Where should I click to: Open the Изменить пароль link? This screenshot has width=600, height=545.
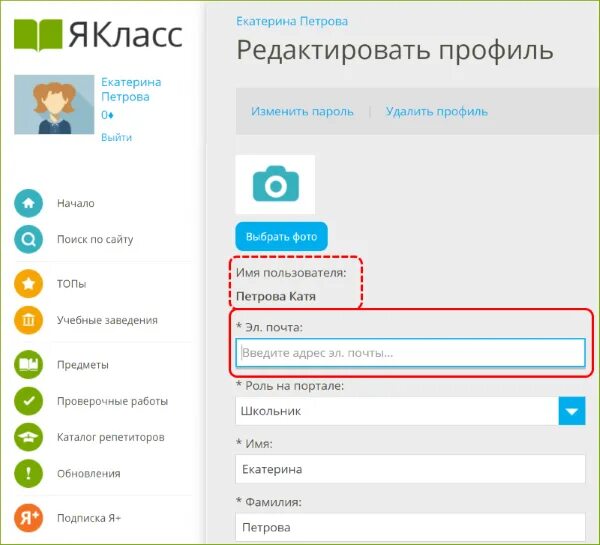(x=302, y=112)
